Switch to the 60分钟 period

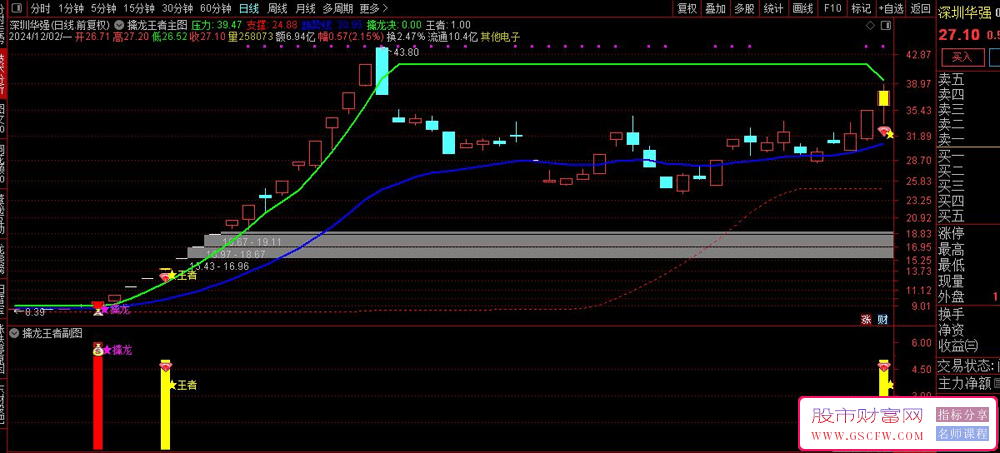click(x=216, y=8)
